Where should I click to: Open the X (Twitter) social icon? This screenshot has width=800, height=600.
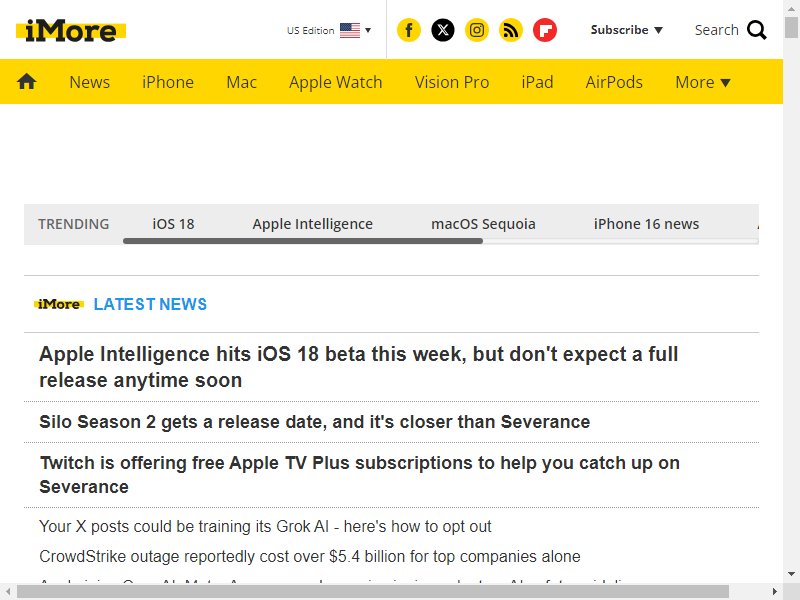(443, 30)
